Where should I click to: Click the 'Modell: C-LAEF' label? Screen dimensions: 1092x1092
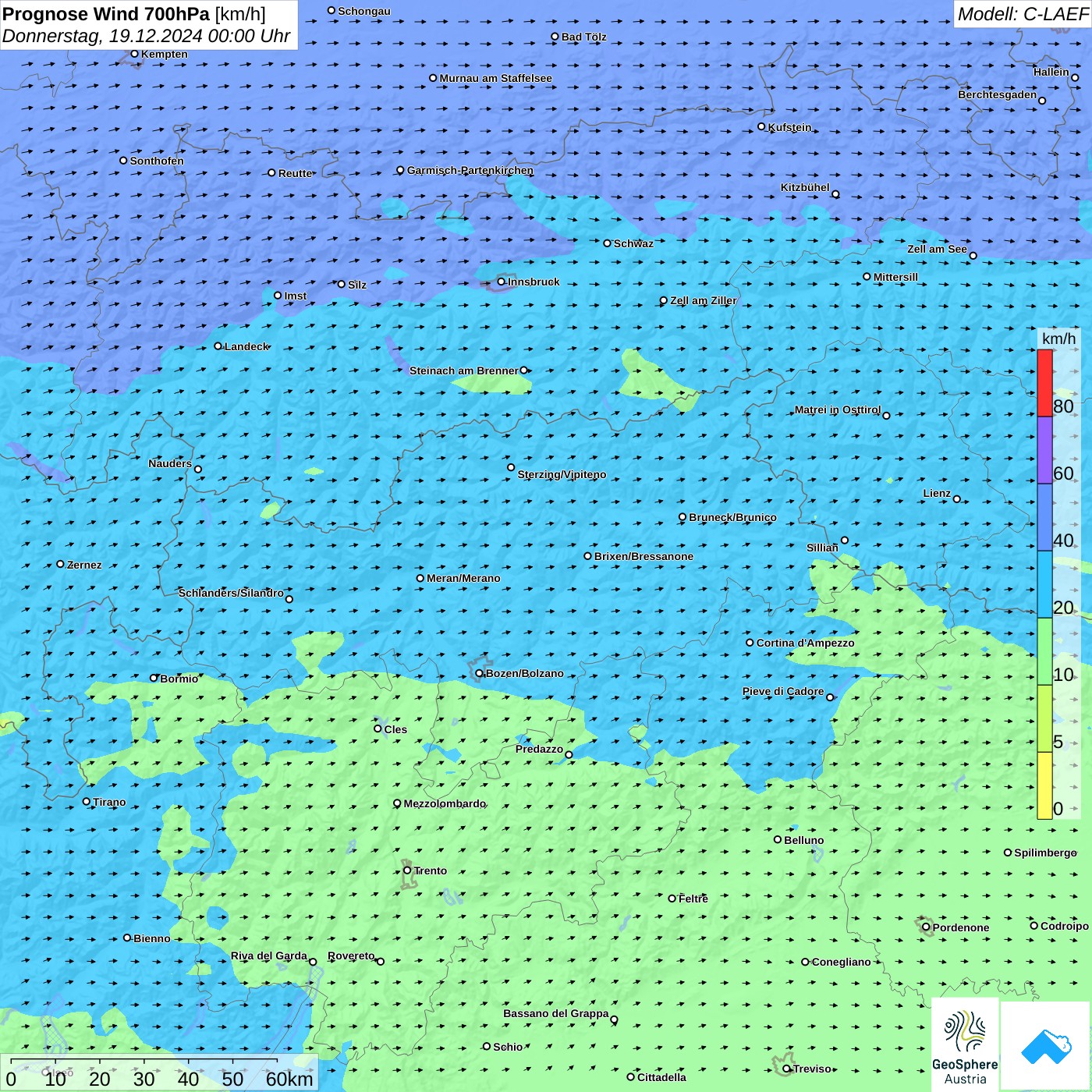1022,14
